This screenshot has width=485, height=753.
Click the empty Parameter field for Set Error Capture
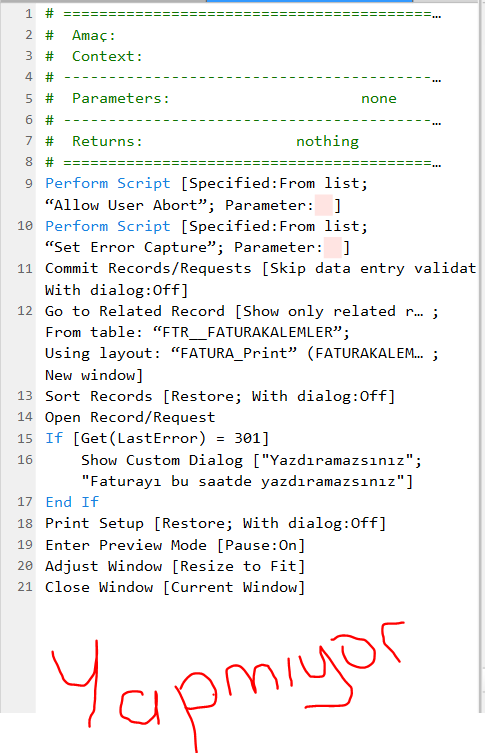[333, 248]
